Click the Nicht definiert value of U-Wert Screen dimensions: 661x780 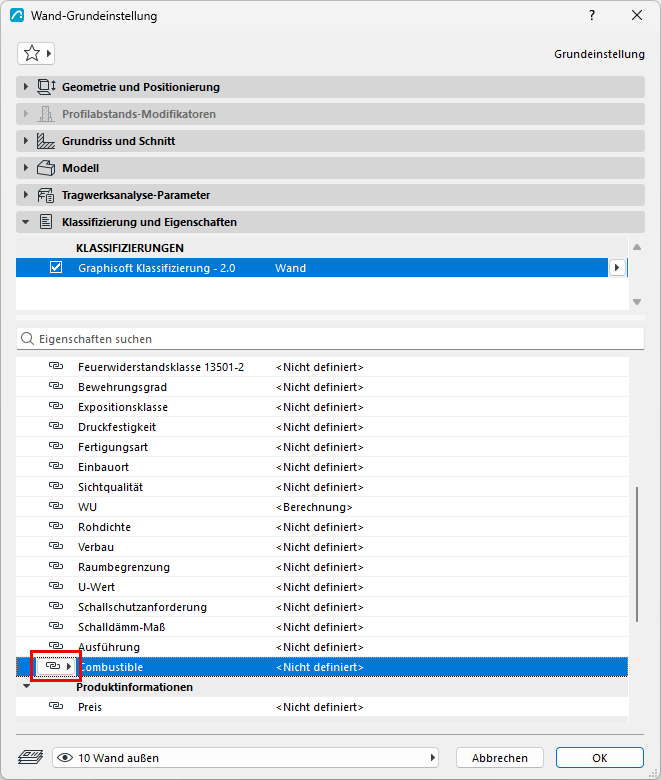pos(320,587)
